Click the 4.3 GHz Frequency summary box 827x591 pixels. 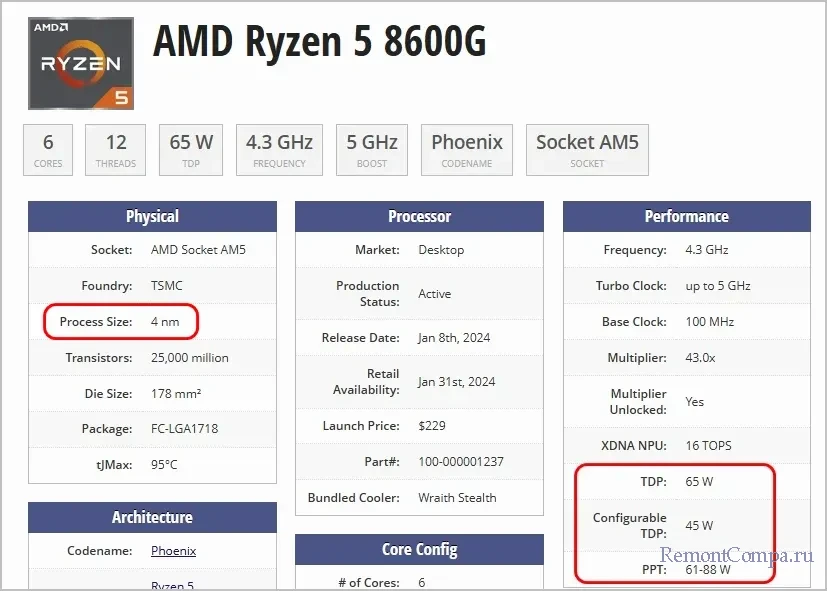click(x=279, y=150)
